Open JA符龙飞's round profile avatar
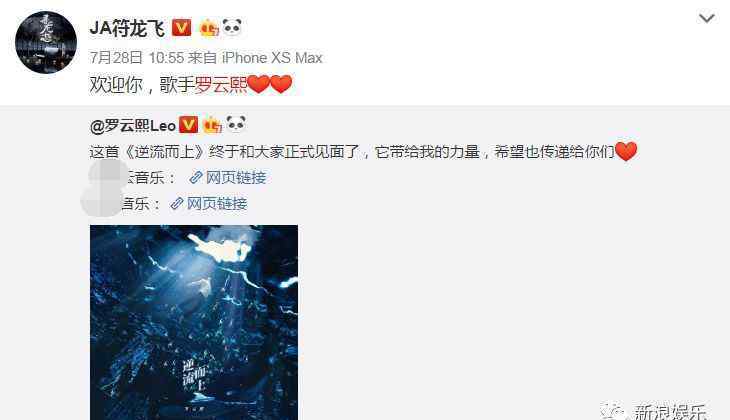Viewport: 730px width, 420px height. coord(46,42)
